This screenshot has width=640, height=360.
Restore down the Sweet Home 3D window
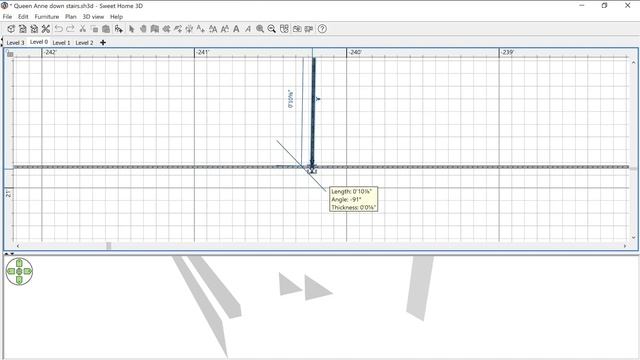[x=604, y=6]
